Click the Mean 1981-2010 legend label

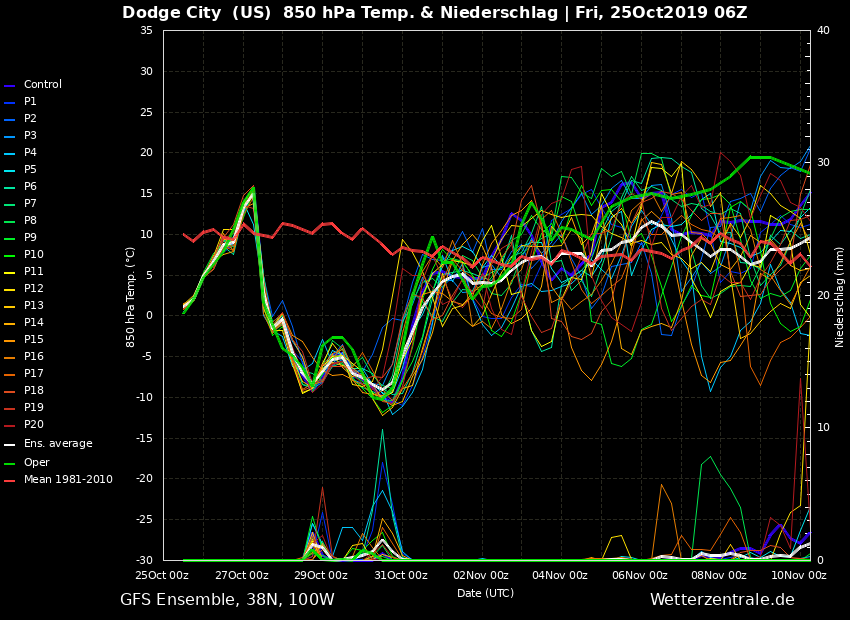coord(68,480)
